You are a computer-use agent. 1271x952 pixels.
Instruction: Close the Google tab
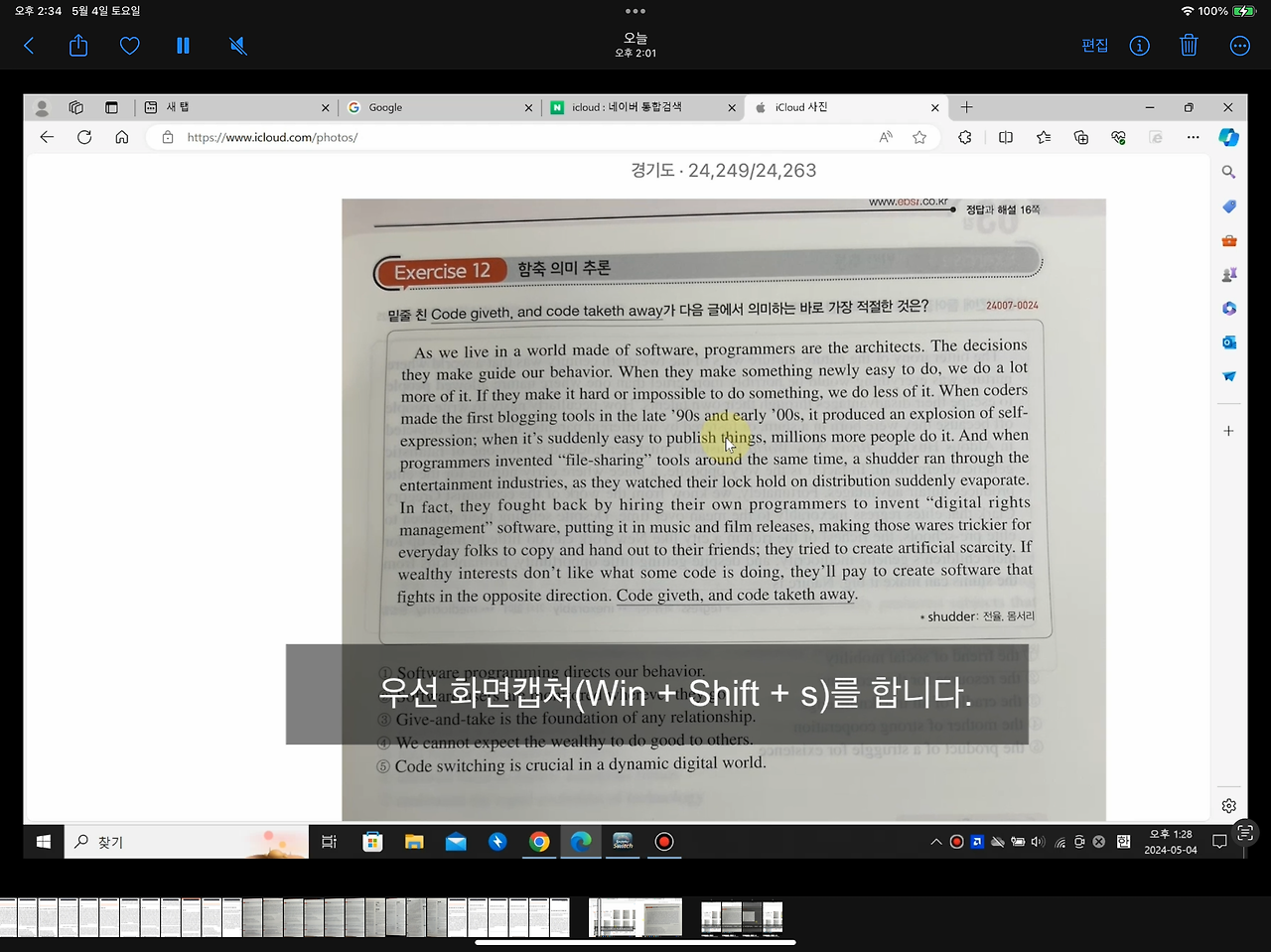[528, 107]
